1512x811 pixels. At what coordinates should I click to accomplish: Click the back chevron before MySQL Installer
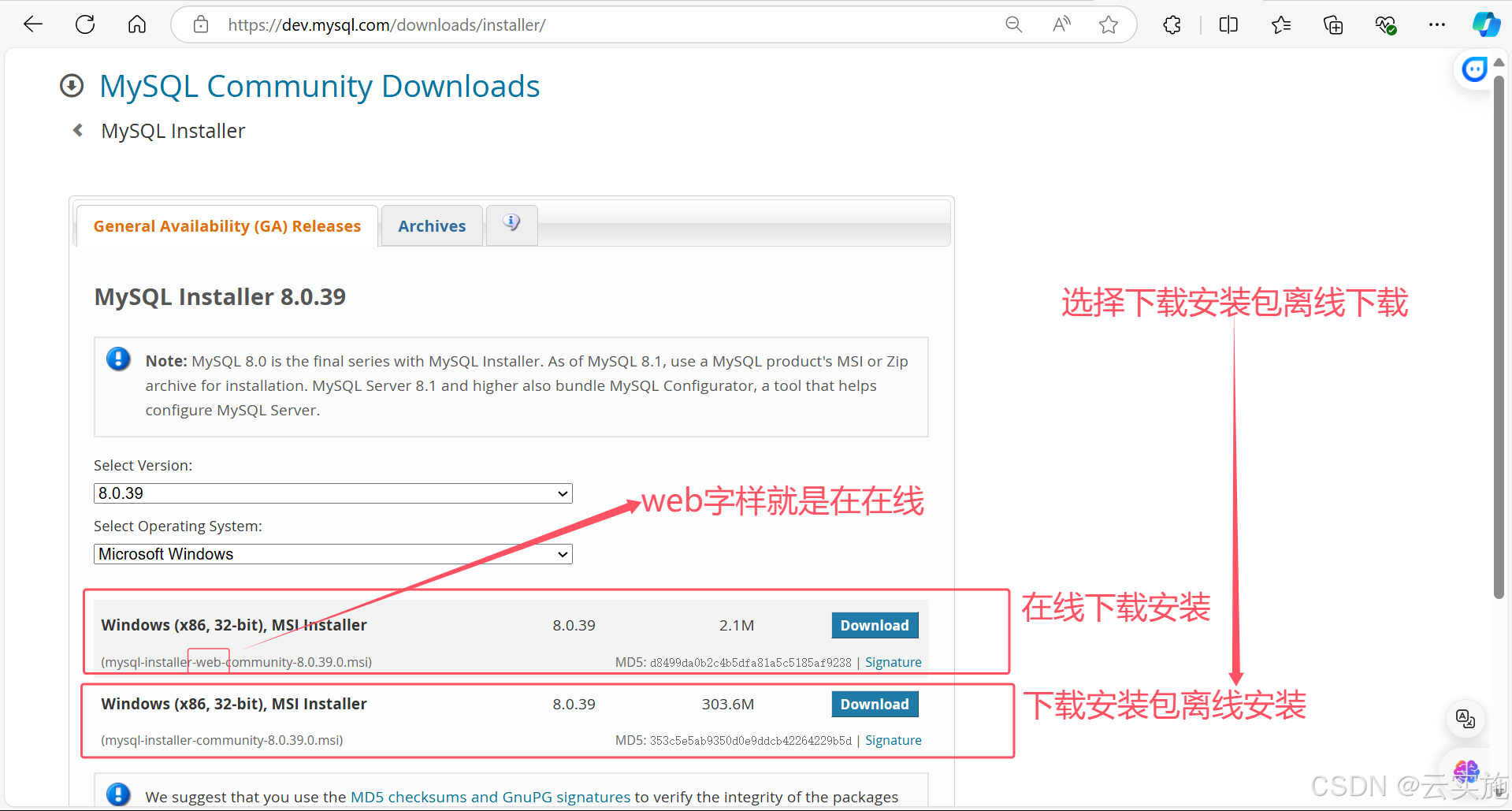click(78, 130)
